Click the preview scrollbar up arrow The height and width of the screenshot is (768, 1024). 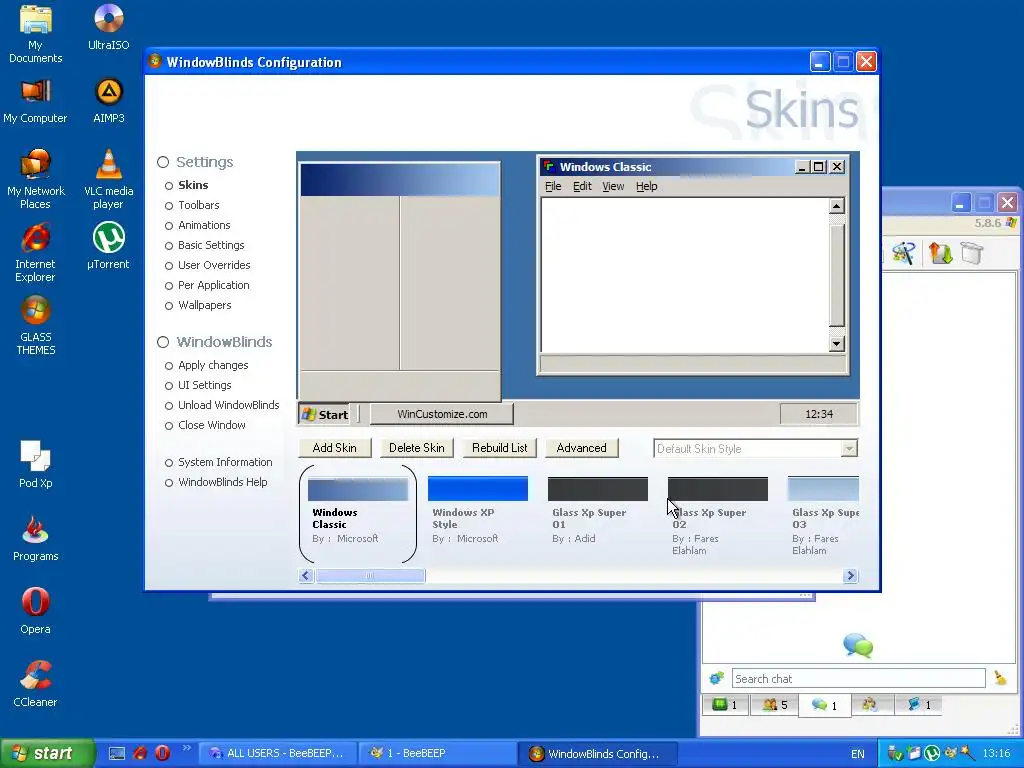tap(837, 206)
